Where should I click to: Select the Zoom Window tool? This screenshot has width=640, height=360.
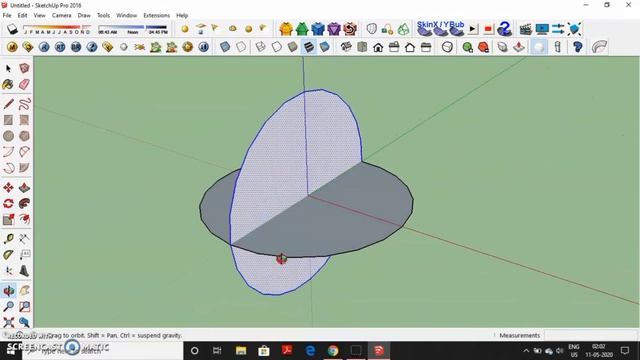click(24, 307)
